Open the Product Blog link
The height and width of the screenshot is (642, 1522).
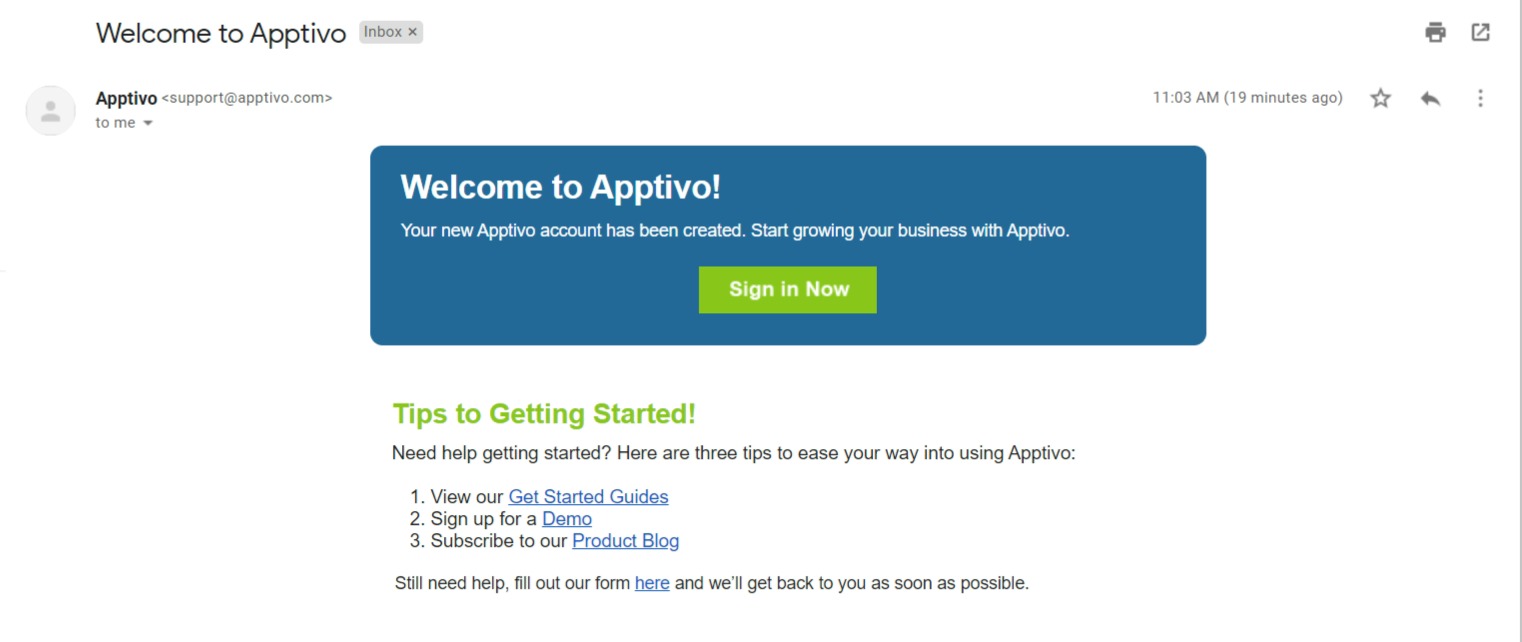pos(625,540)
